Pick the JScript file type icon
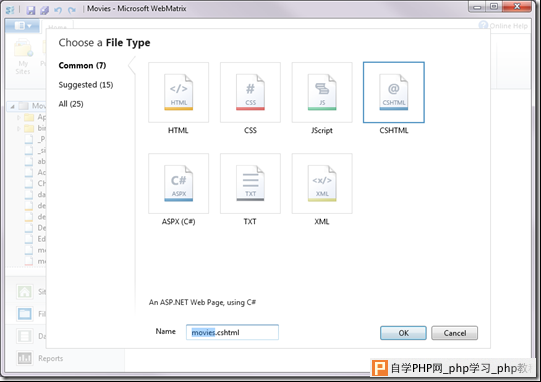The width and height of the screenshot is (541, 382). (x=322, y=92)
